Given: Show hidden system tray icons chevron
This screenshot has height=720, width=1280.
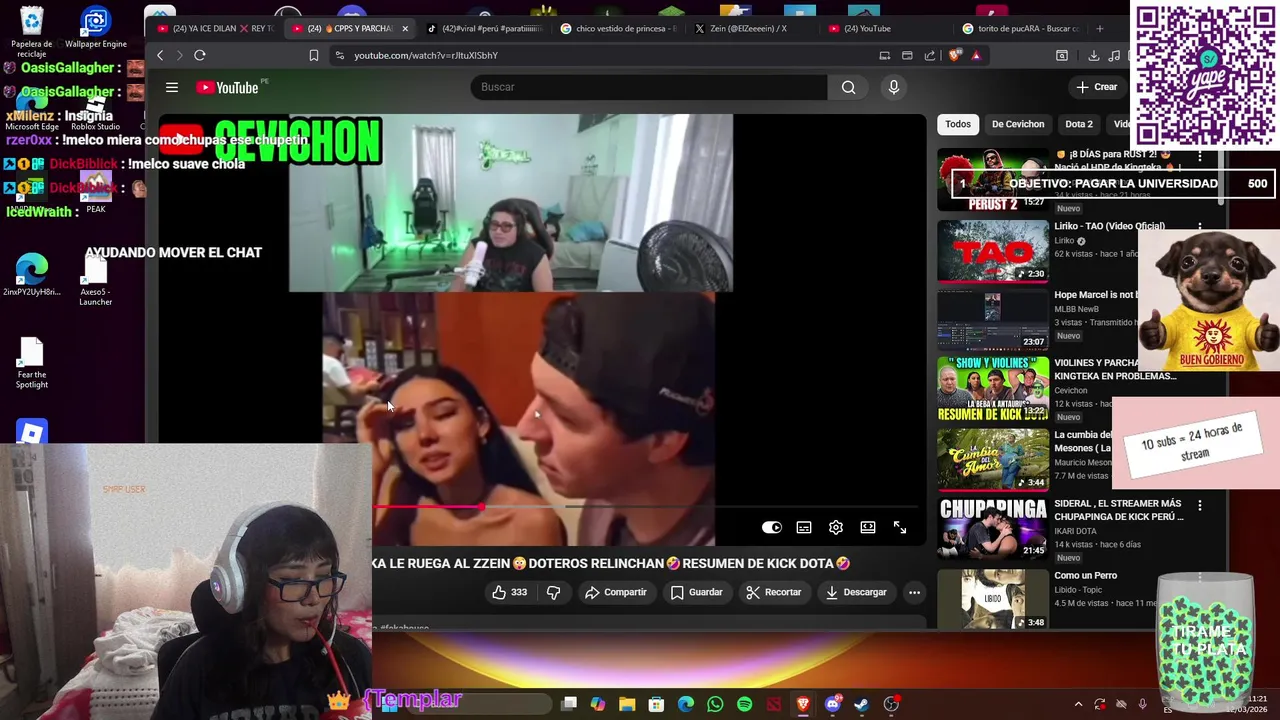Looking at the screenshot, I should coord(1078,705).
